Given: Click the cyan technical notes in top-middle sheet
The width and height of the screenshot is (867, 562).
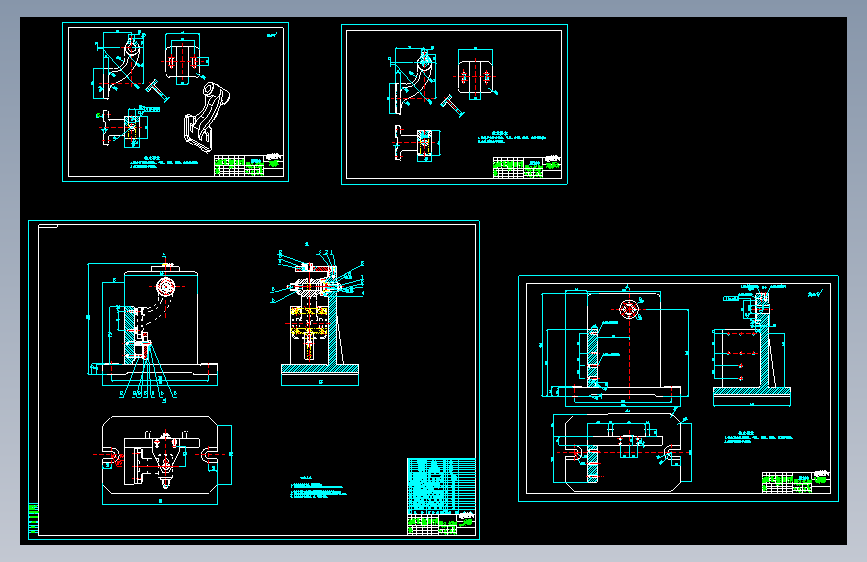Looking at the screenshot, I should tap(511, 137).
